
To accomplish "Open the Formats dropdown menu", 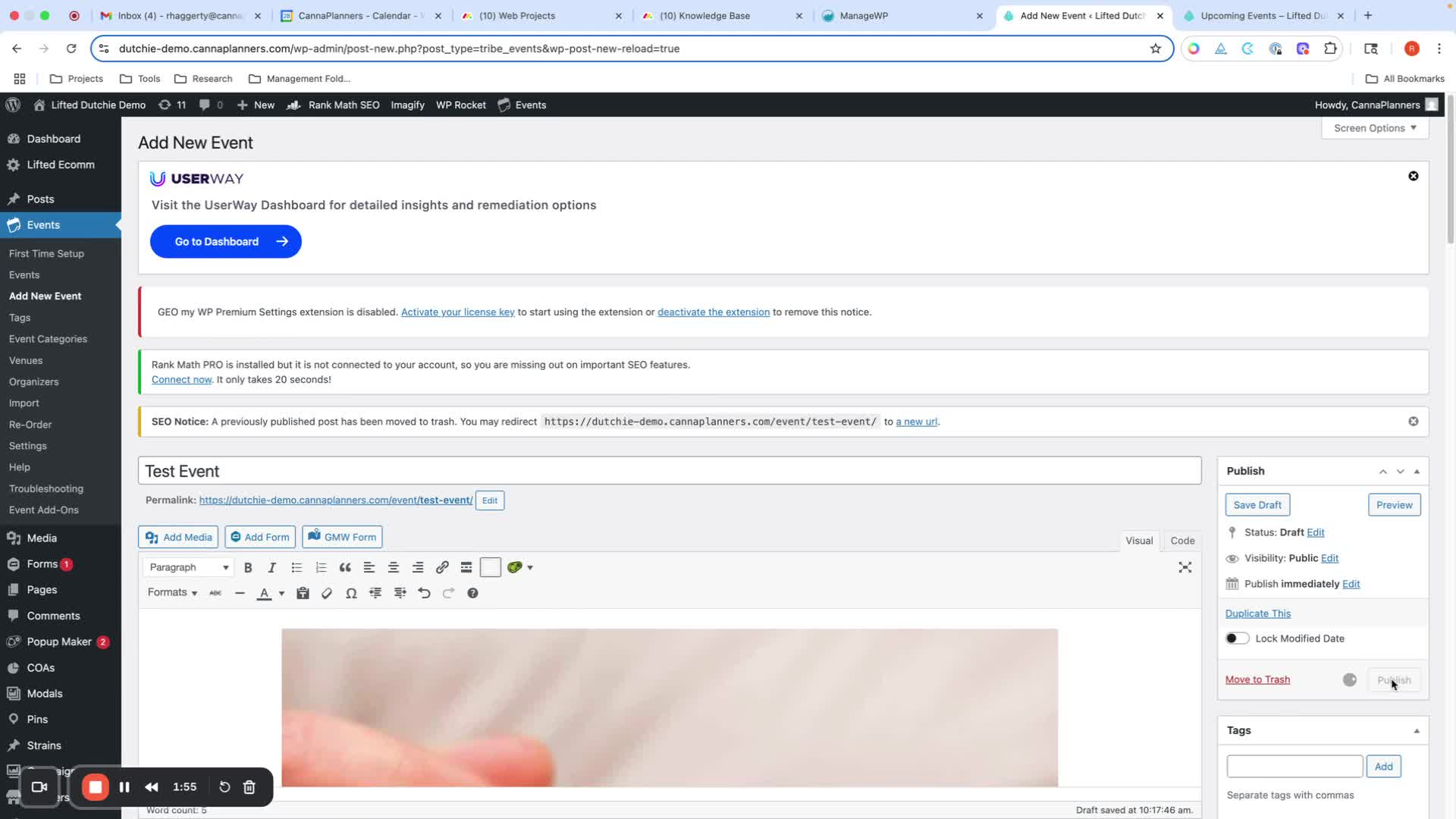I will point(172,592).
